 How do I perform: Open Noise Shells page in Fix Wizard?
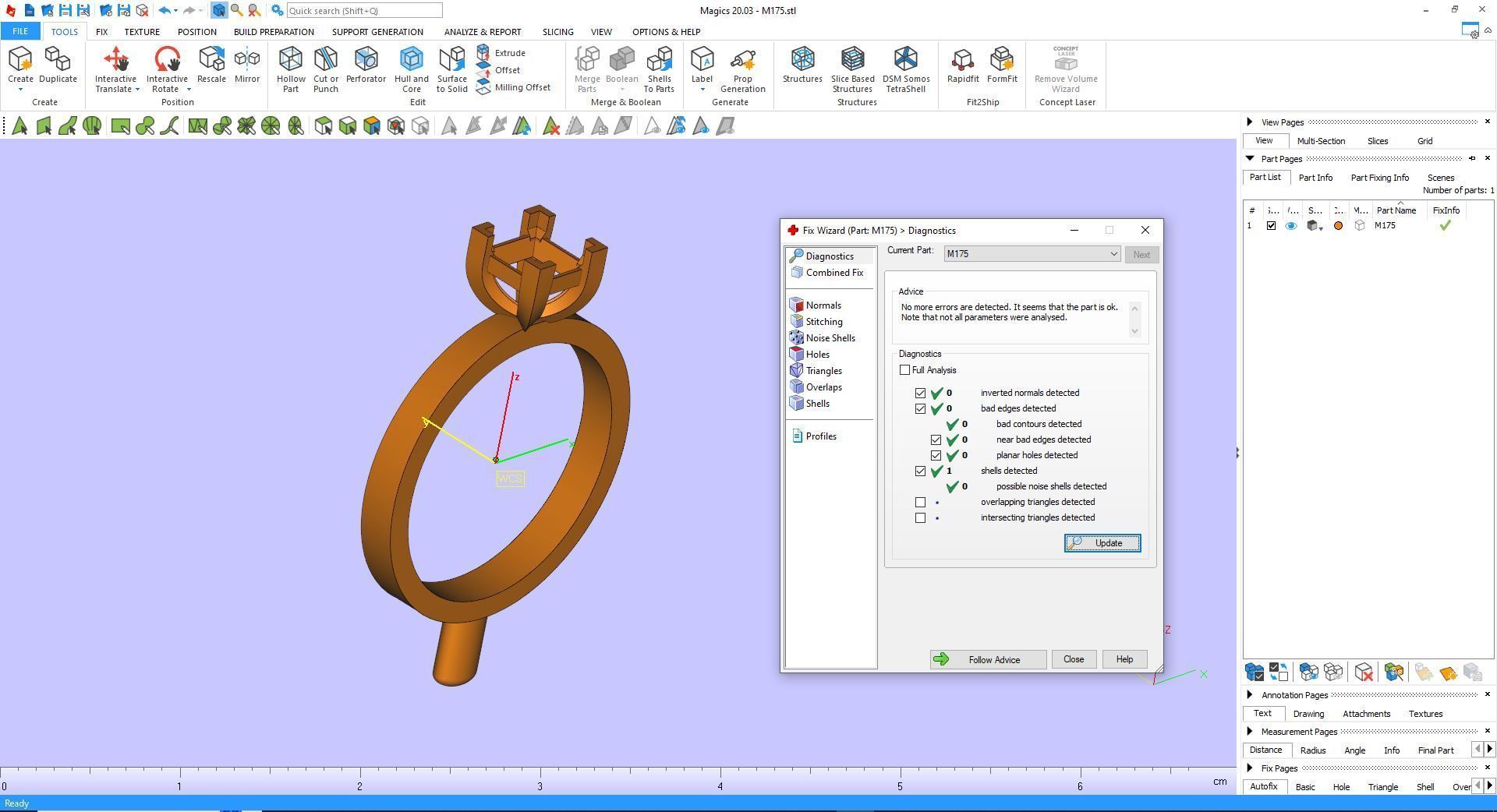pos(823,338)
